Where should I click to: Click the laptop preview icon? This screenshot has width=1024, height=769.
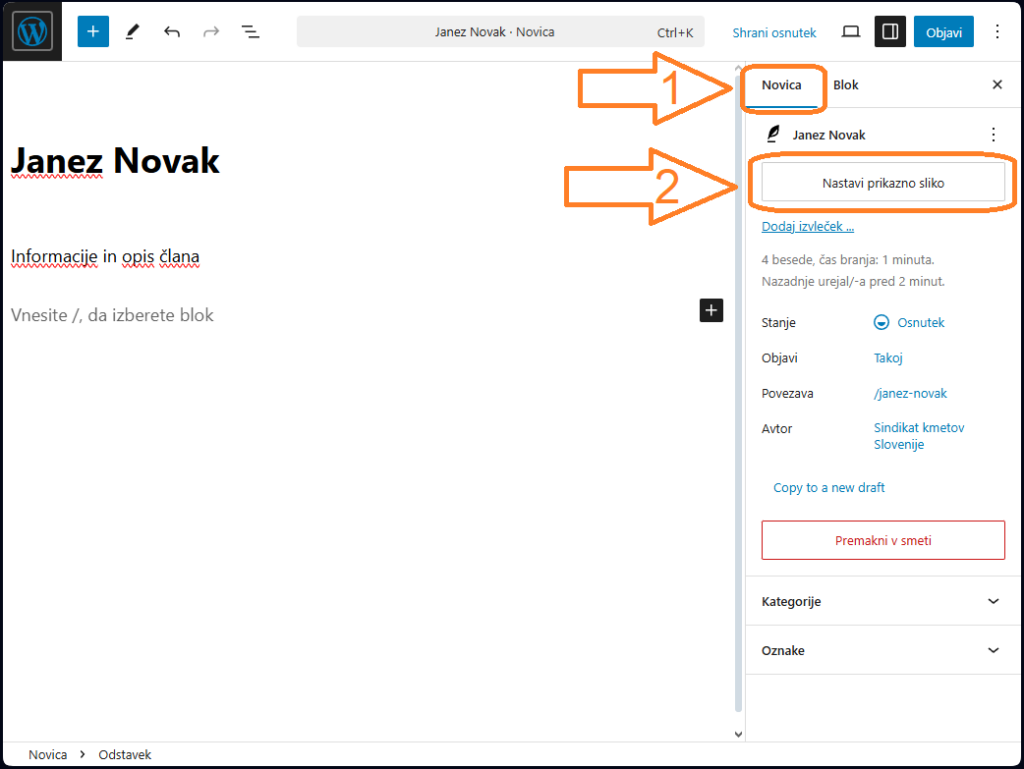[x=851, y=32]
